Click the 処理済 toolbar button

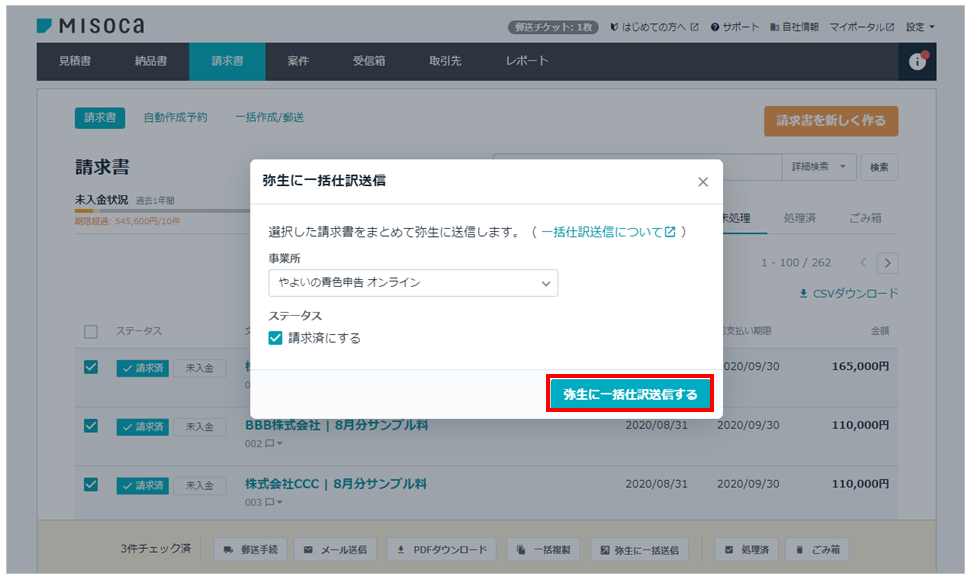(x=747, y=549)
